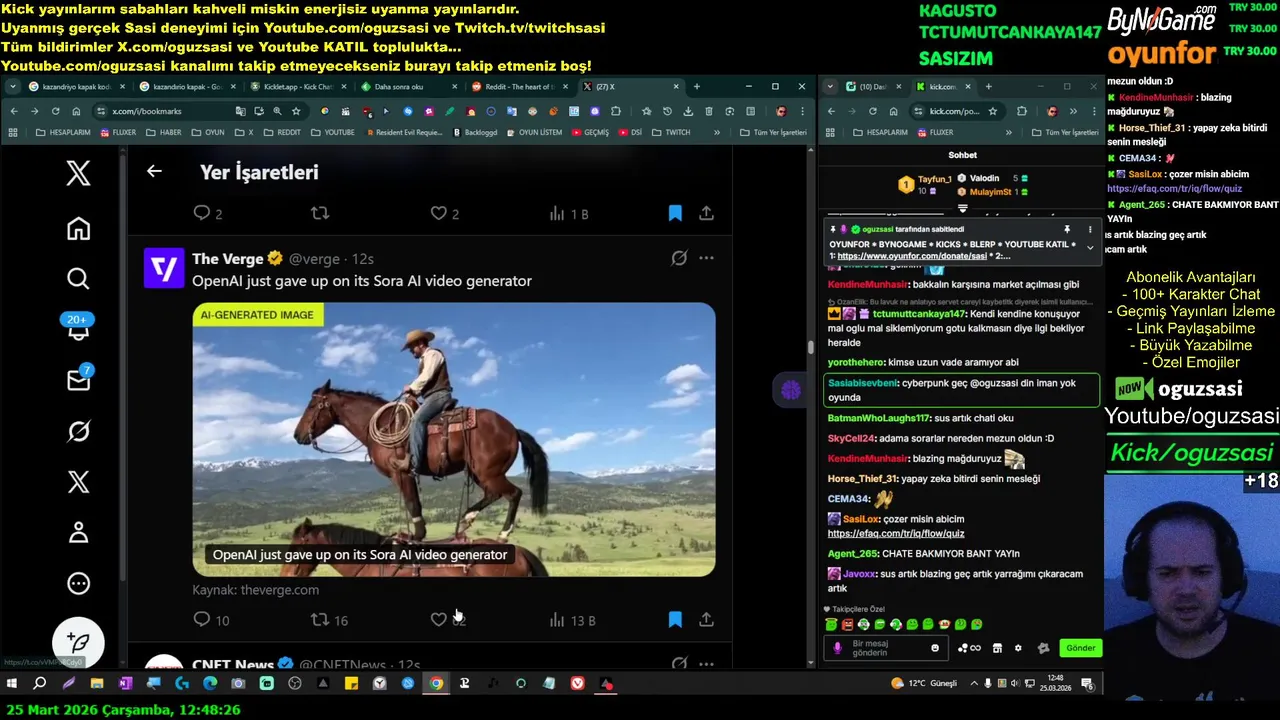The width and height of the screenshot is (1280, 720).
Task: Unpin the pinned chat message
Action: [1067, 230]
